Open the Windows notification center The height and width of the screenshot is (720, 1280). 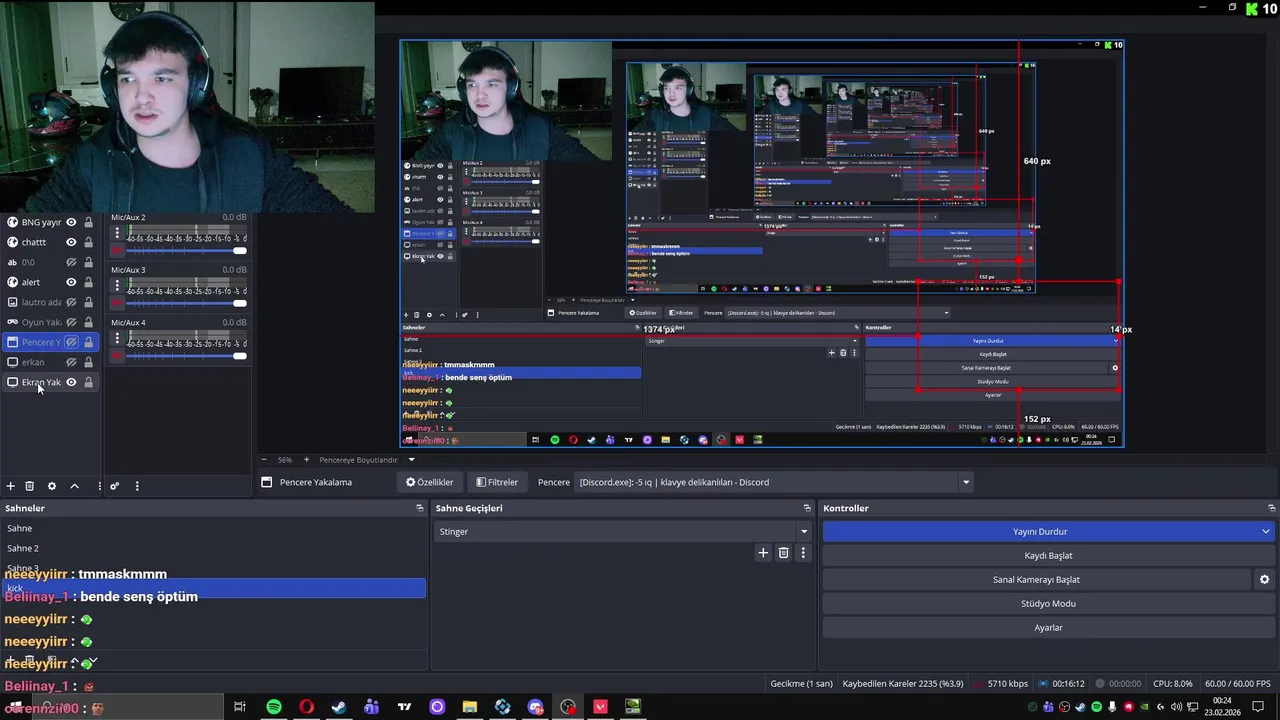pyautogui.click(x=1258, y=707)
